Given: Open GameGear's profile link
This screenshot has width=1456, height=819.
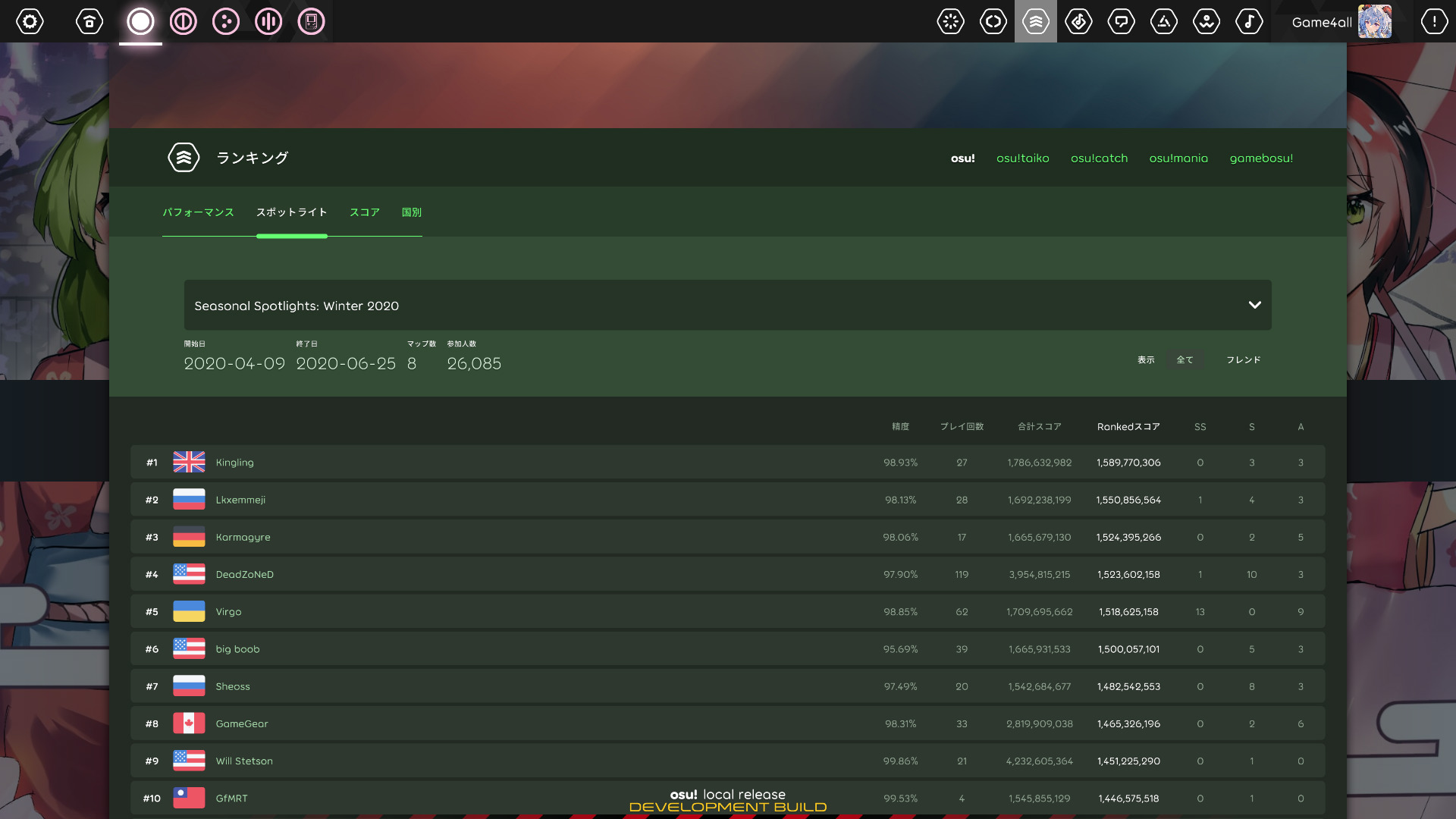Looking at the screenshot, I should point(242,723).
